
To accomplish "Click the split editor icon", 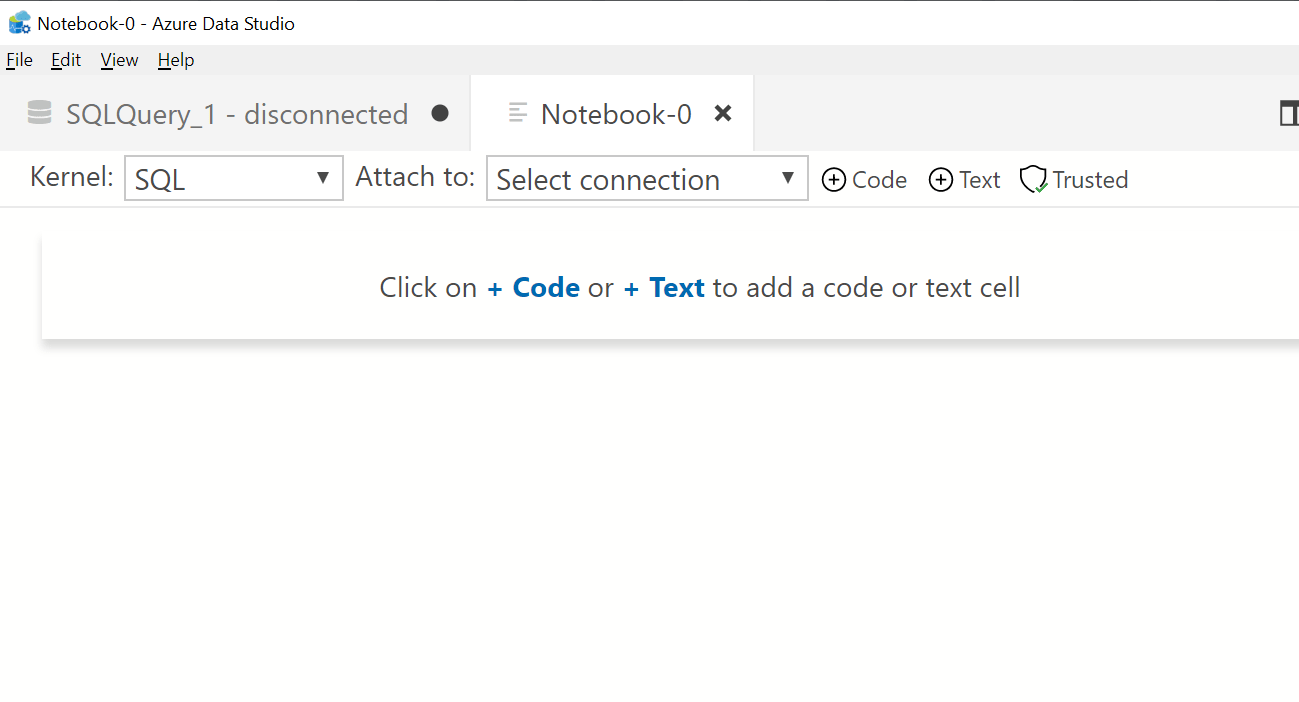I will pyautogui.click(x=1289, y=113).
